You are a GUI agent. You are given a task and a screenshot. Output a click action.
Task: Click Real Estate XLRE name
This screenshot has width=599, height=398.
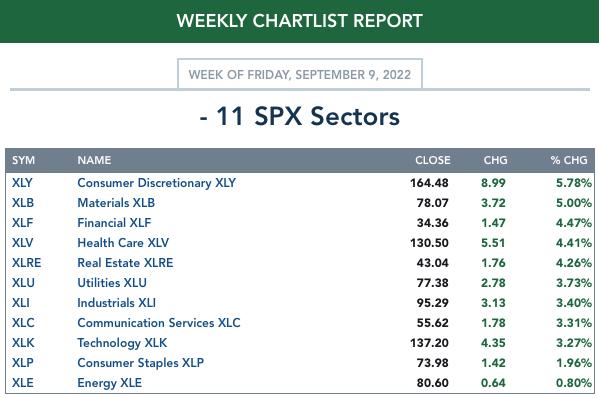pyautogui.click(x=125, y=263)
